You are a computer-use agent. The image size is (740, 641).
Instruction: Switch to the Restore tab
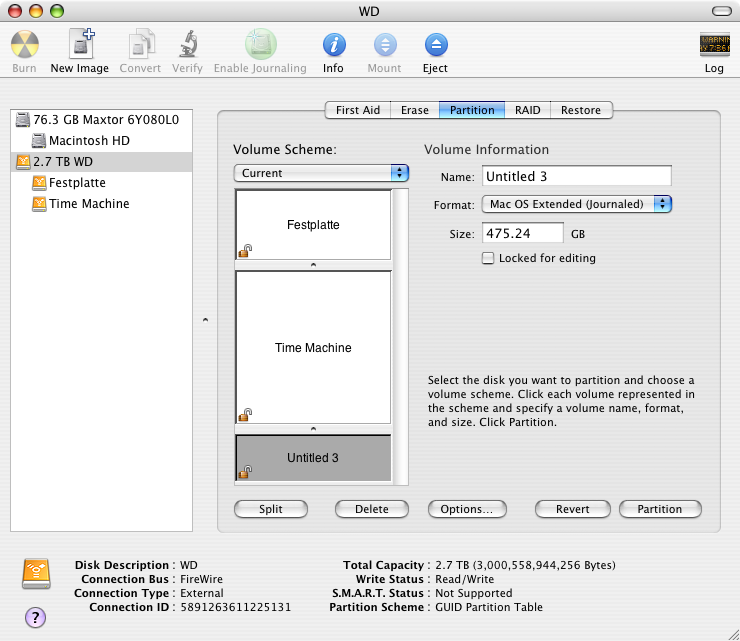[581, 110]
